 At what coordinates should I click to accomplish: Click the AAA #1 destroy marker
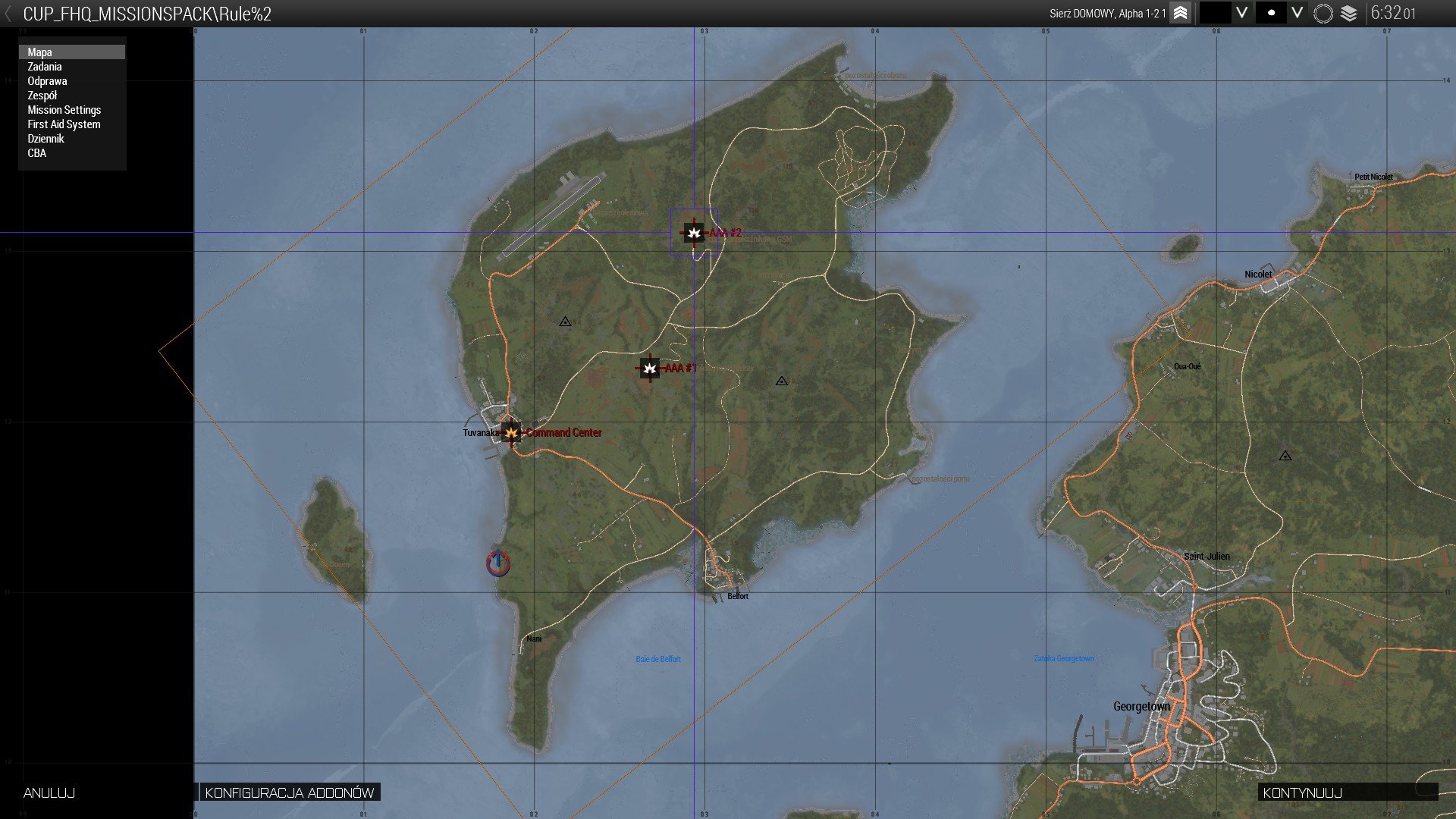[x=649, y=369]
